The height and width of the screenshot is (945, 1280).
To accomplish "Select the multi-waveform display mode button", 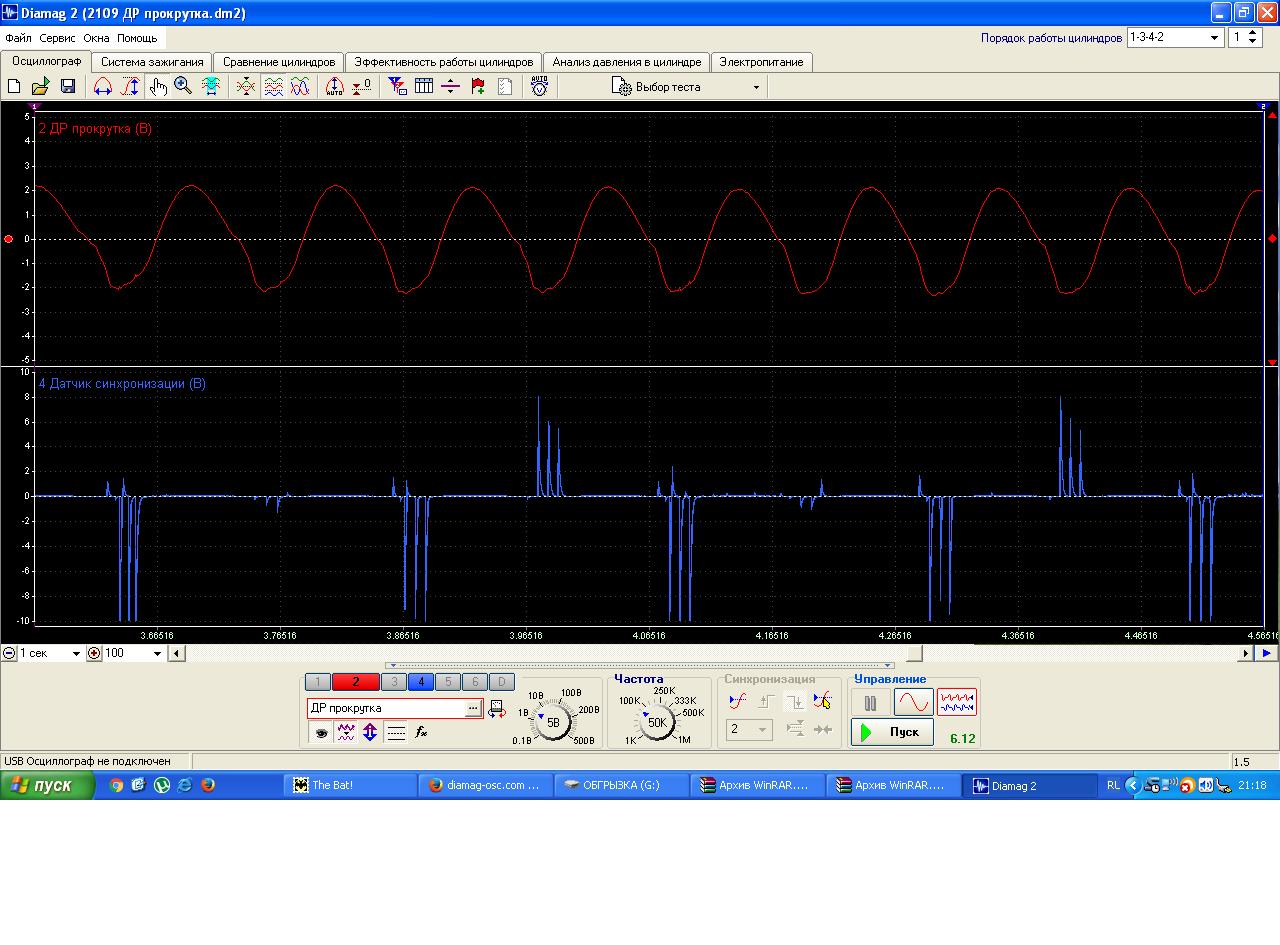I will pyautogui.click(x=957, y=703).
